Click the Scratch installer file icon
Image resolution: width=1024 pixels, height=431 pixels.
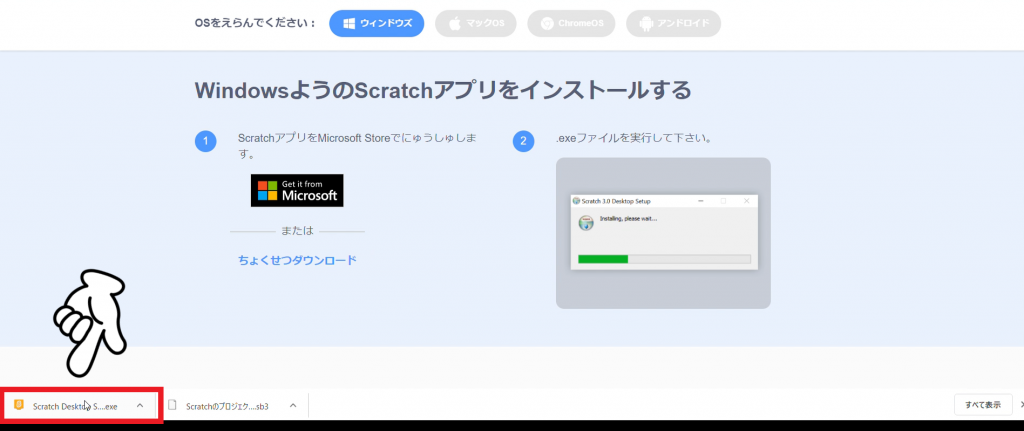pyautogui.click(x=19, y=404)
